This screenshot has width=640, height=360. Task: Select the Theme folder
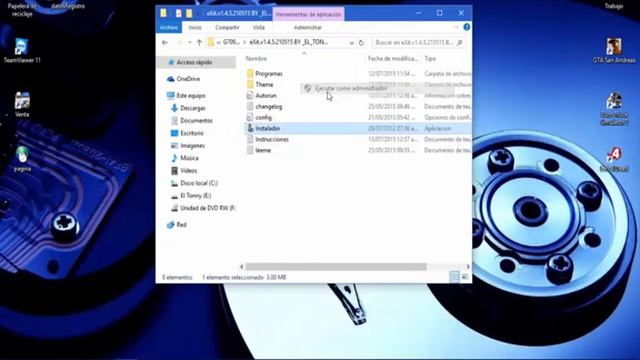click(264, 84)
